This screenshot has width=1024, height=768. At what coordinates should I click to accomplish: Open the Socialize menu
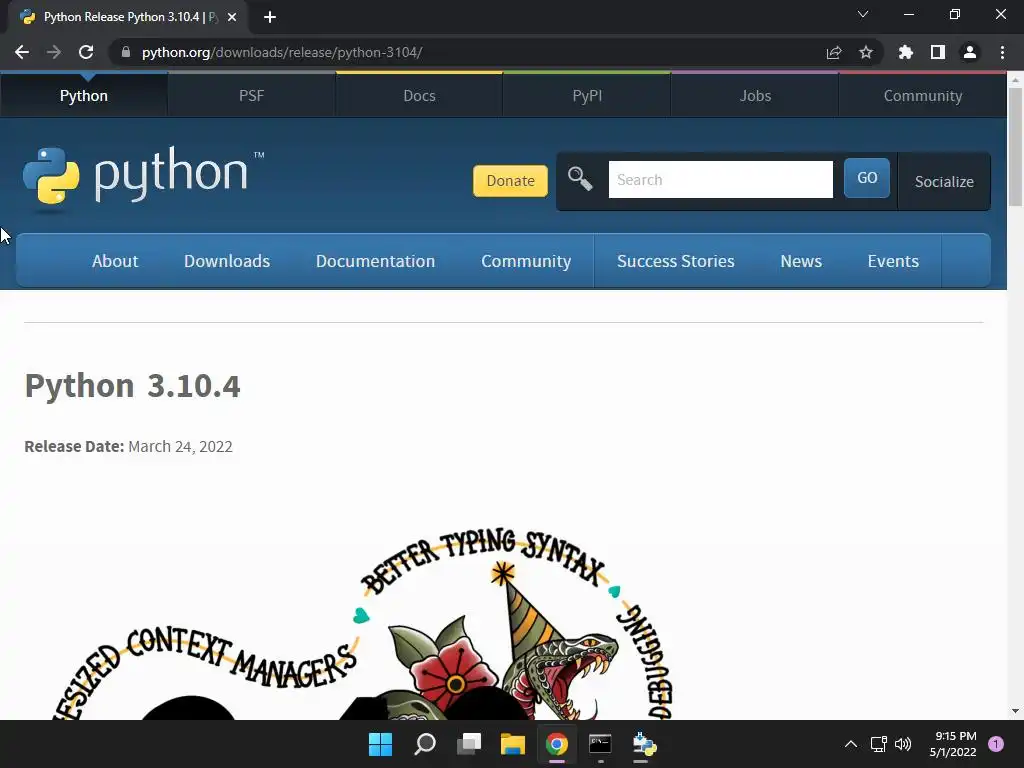944,182
